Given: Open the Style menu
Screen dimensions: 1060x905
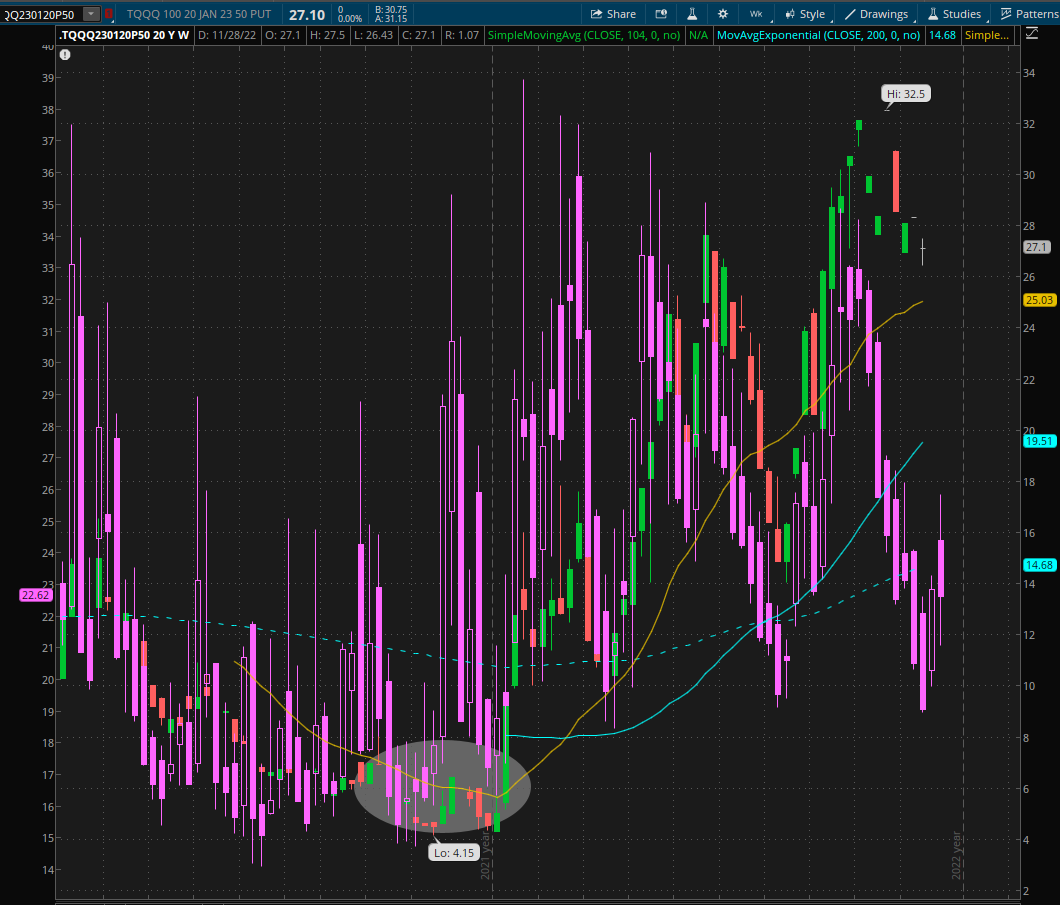Looking at the screenshot, I should pyautogui.click(x=806, y=14).
